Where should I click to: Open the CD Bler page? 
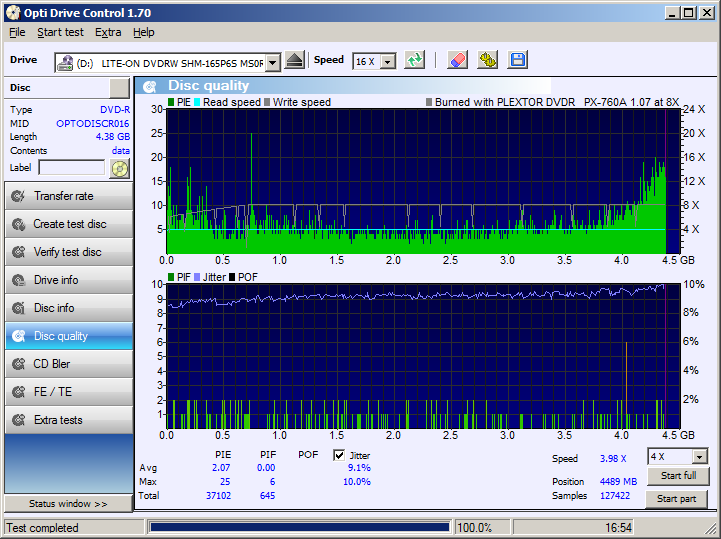click(x=69, y=364)
